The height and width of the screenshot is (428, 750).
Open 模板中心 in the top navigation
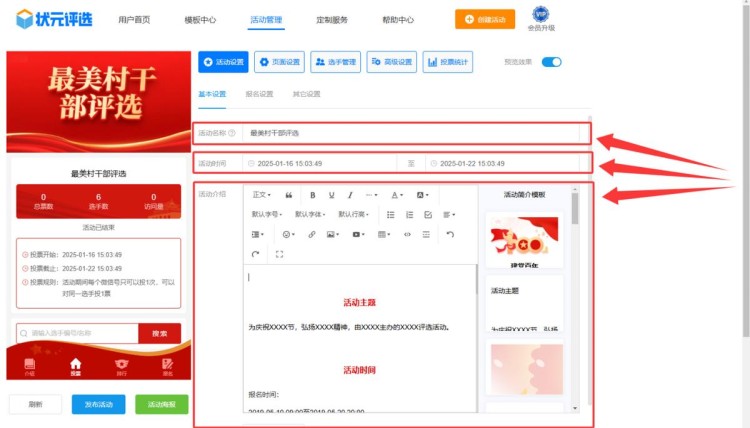[200, 19]
